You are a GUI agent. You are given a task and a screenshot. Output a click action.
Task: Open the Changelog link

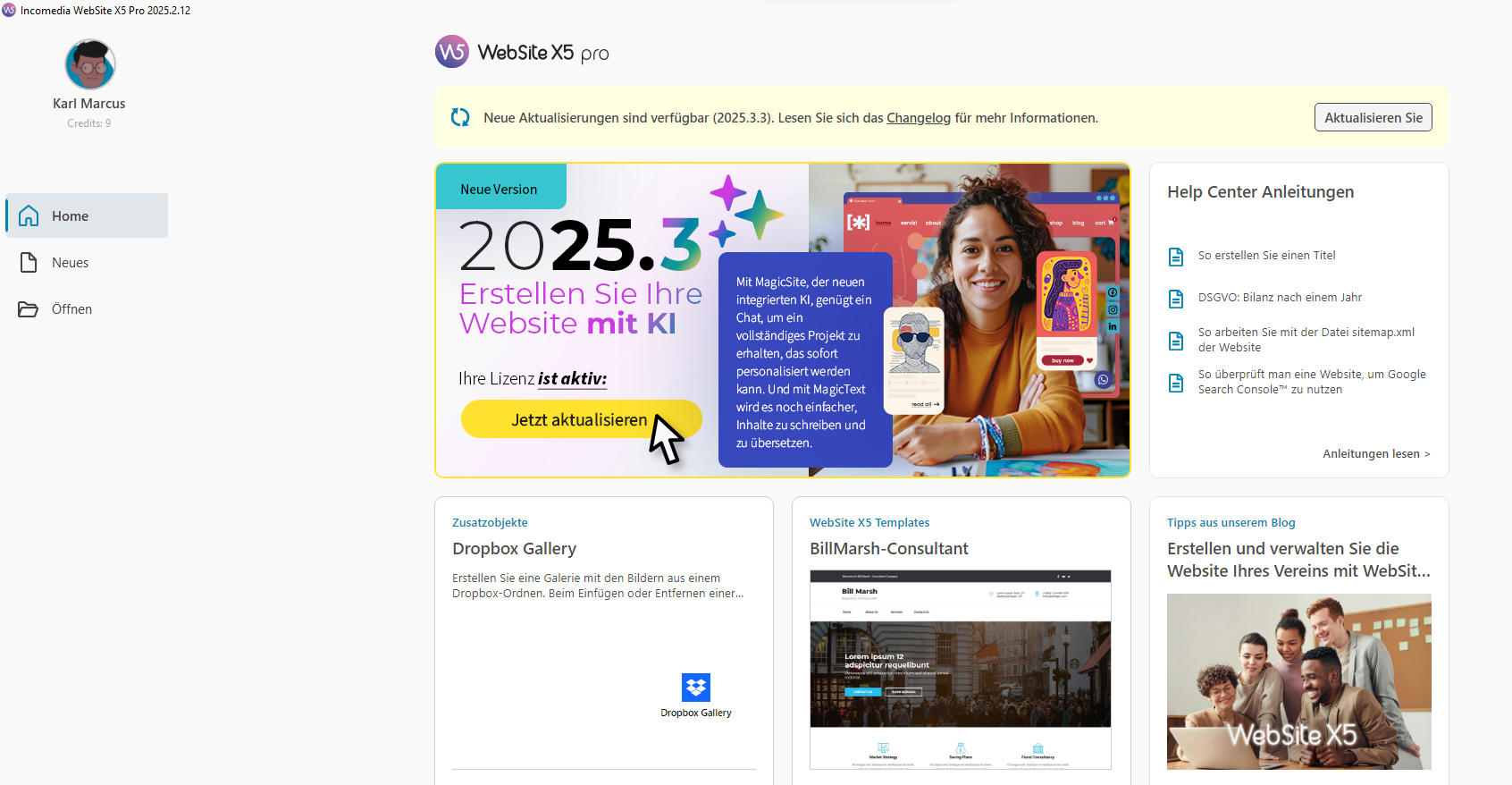point(919,118)
